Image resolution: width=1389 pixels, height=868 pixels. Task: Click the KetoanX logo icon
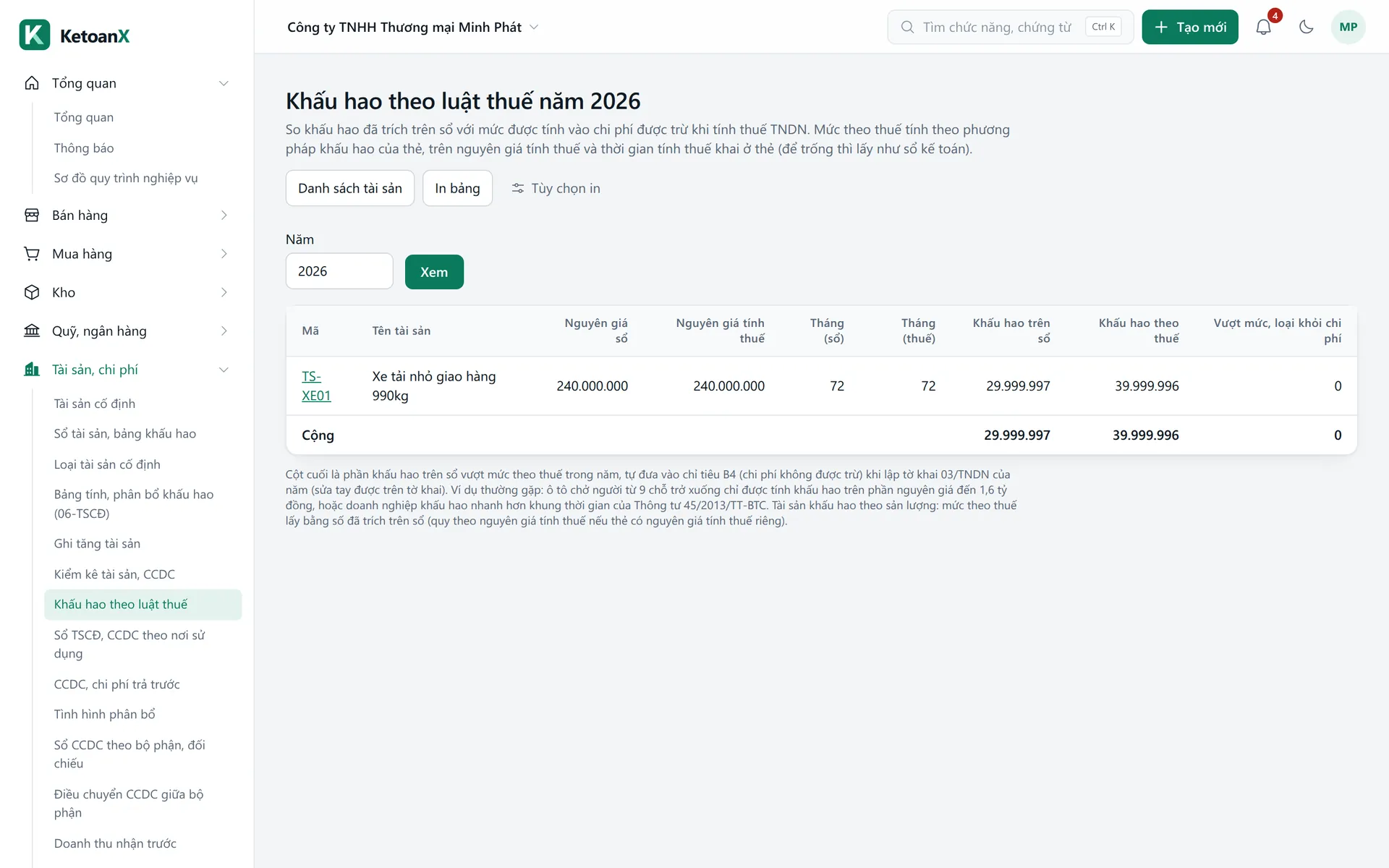point(35,35)
